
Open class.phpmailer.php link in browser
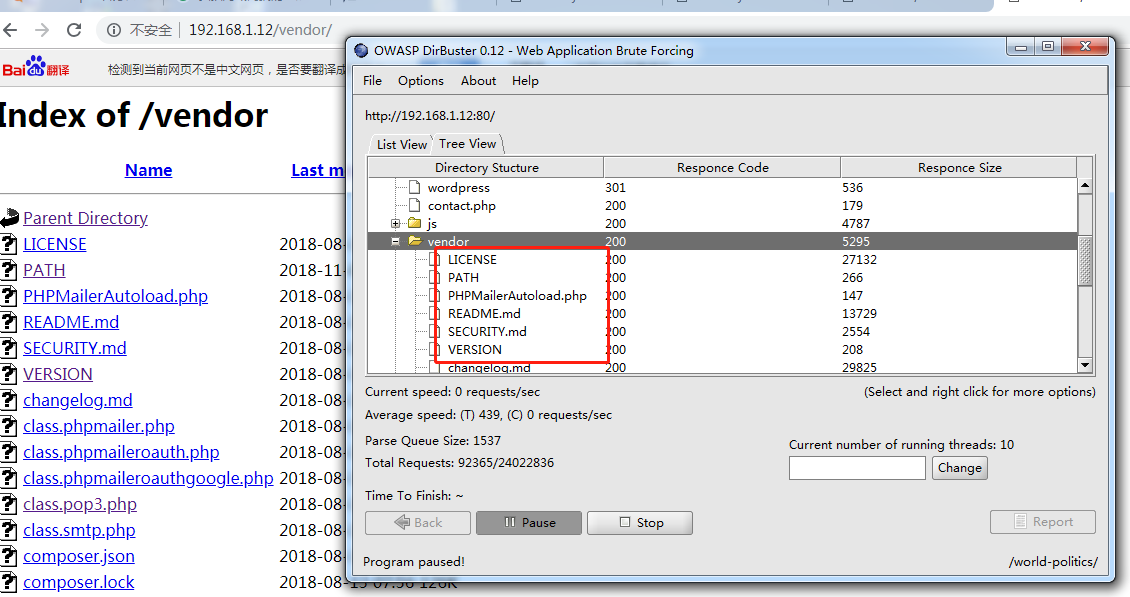(x=99, y=426)
